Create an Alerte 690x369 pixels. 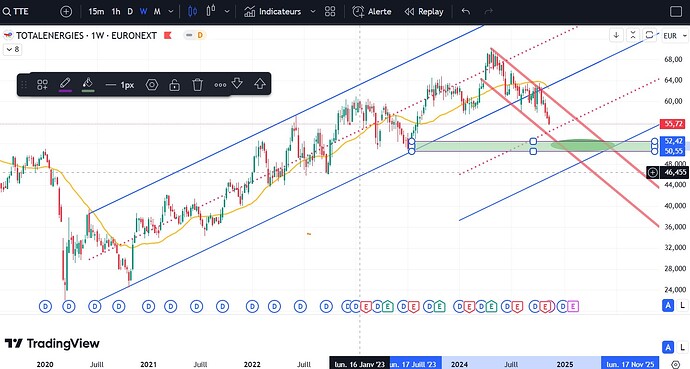[372, 11]
